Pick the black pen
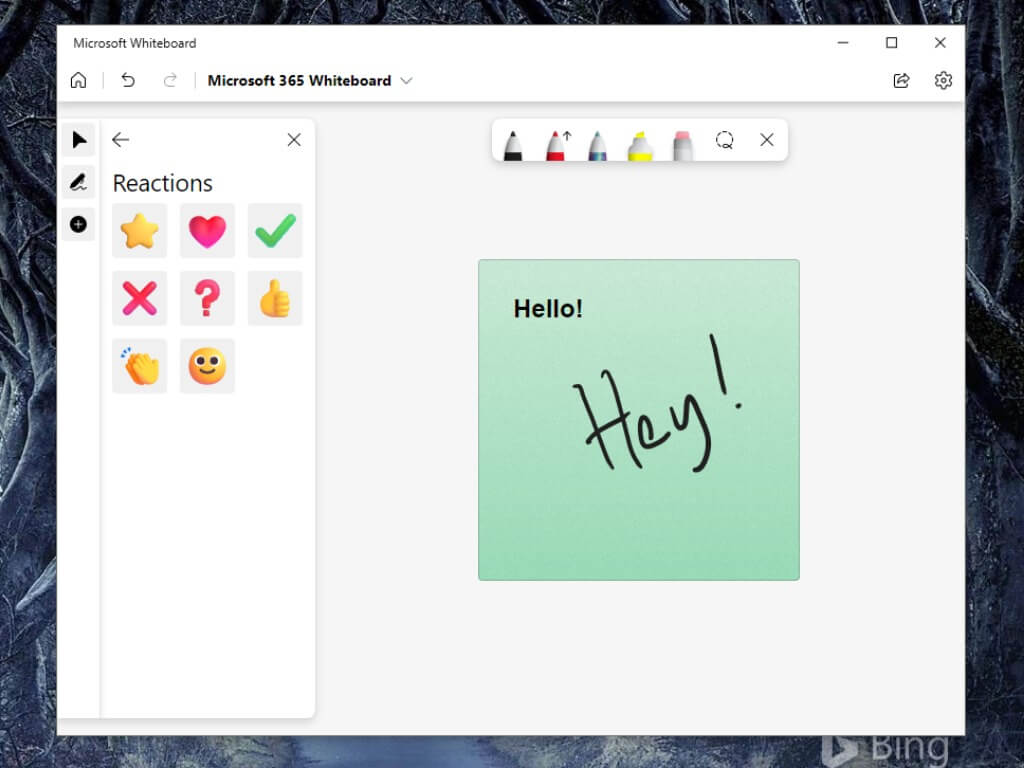The image size is (1024, 768). (513, 145)
